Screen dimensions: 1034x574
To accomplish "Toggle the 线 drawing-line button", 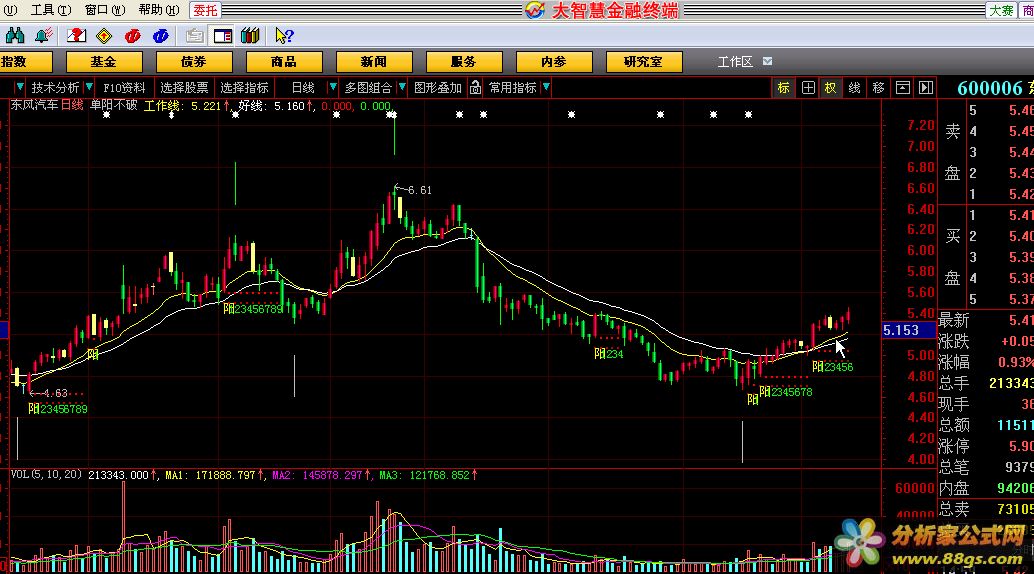I will (x=855, y=88).
